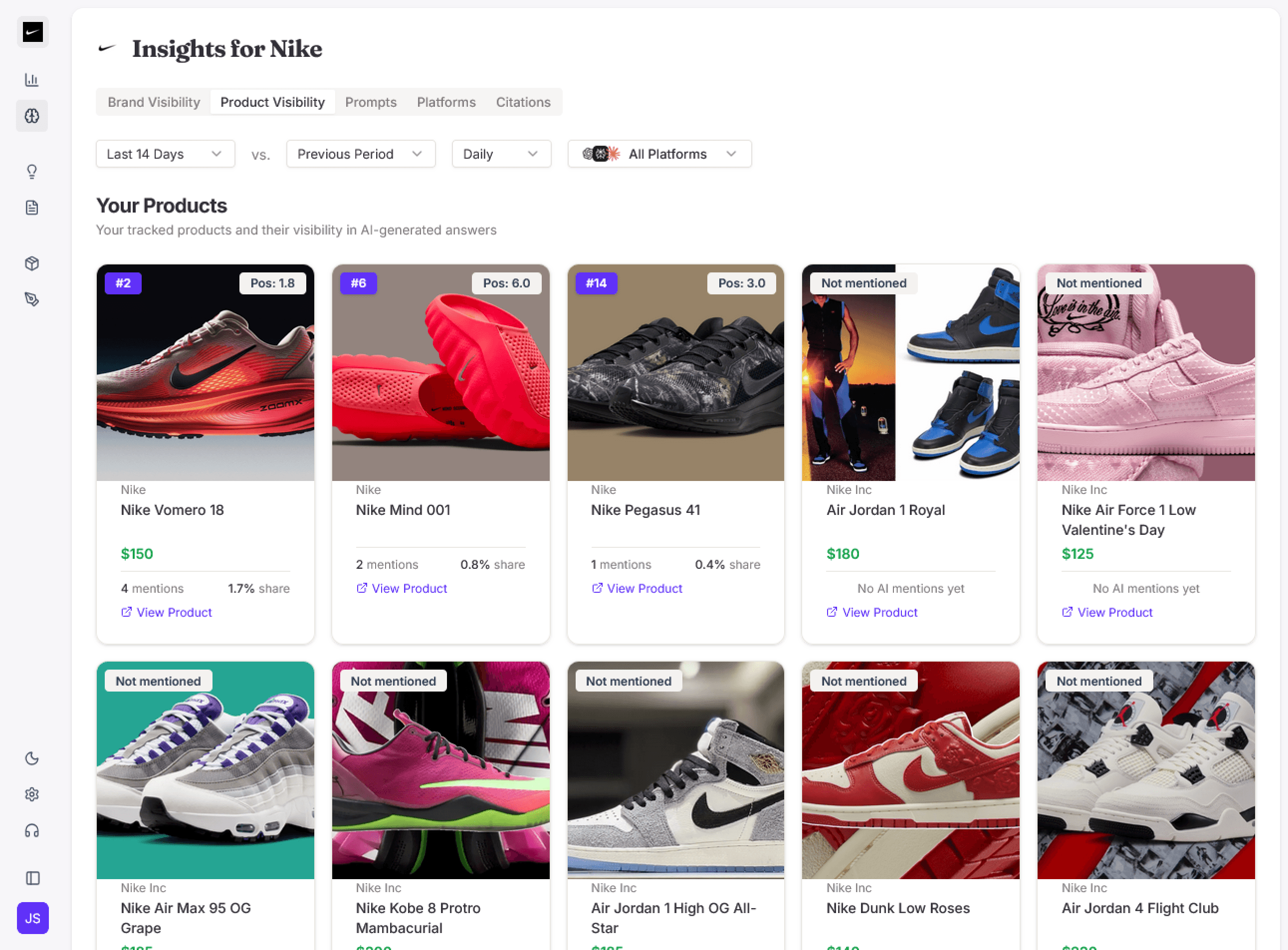Toggle dark mode with moon icon
This screenshot has width=1288, height=950.
(31, 758)
